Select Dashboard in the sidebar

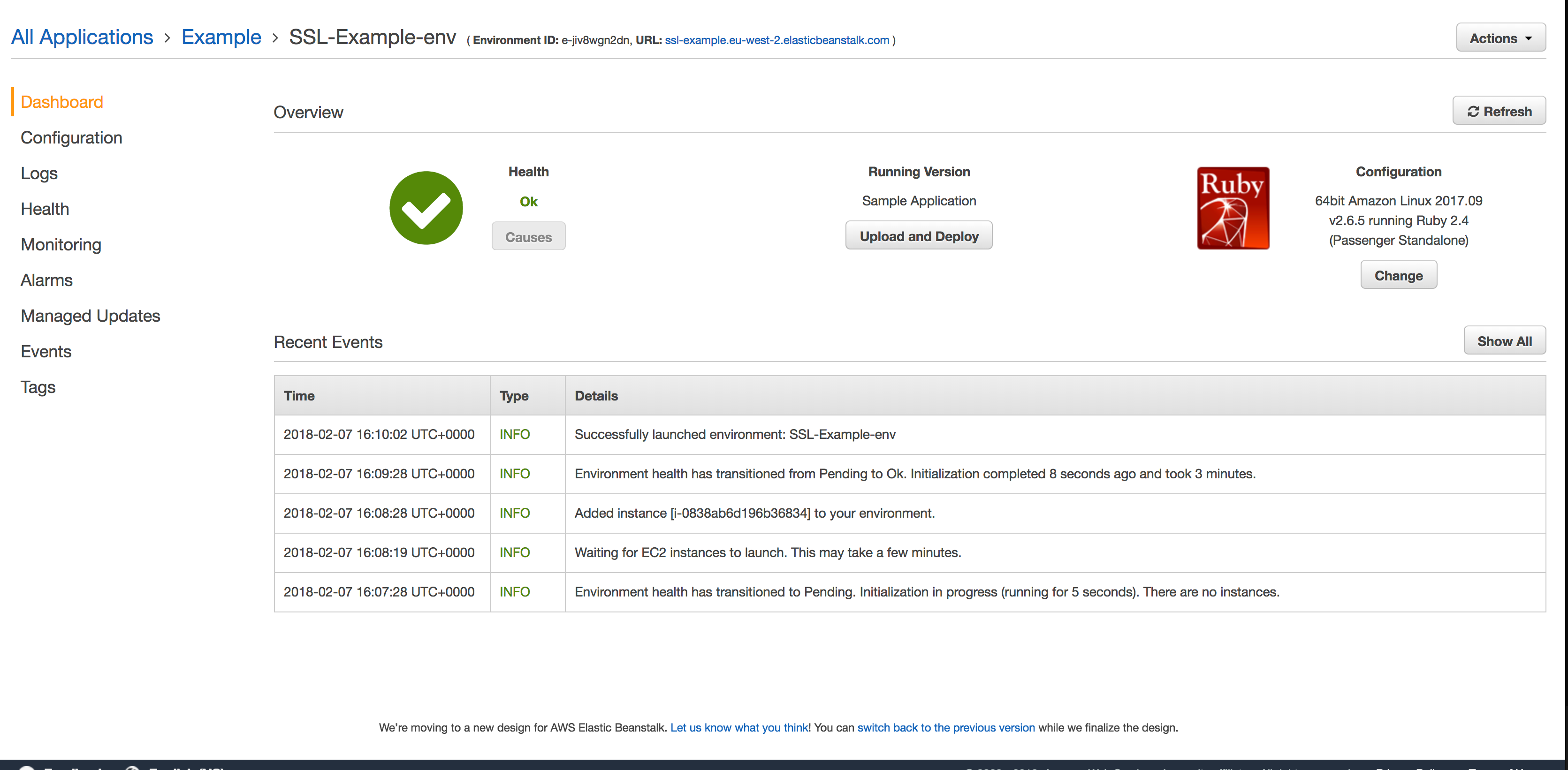click(x=62, y=102)
